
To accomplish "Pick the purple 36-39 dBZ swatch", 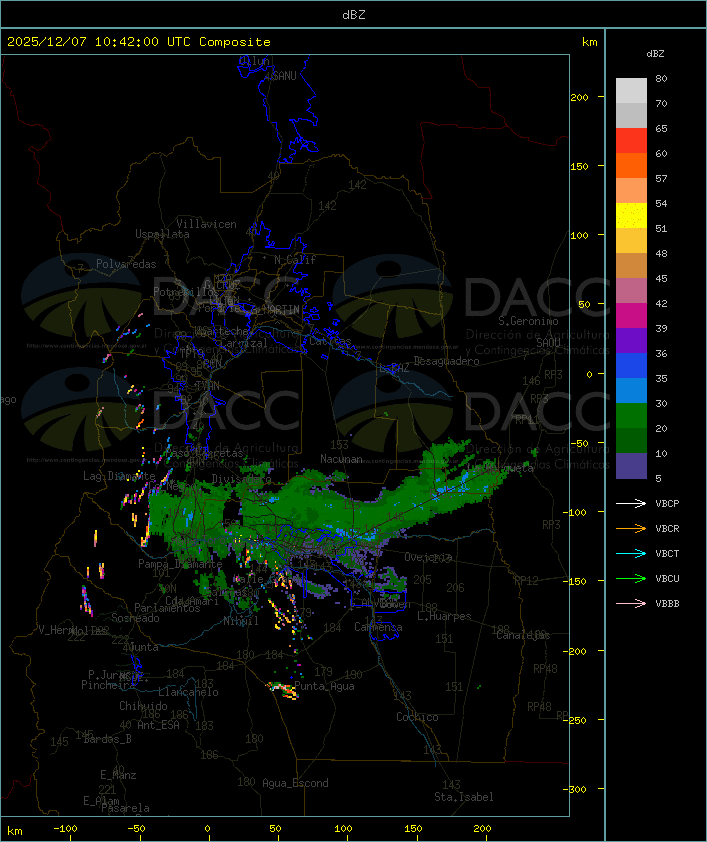I will coord(631,340).
